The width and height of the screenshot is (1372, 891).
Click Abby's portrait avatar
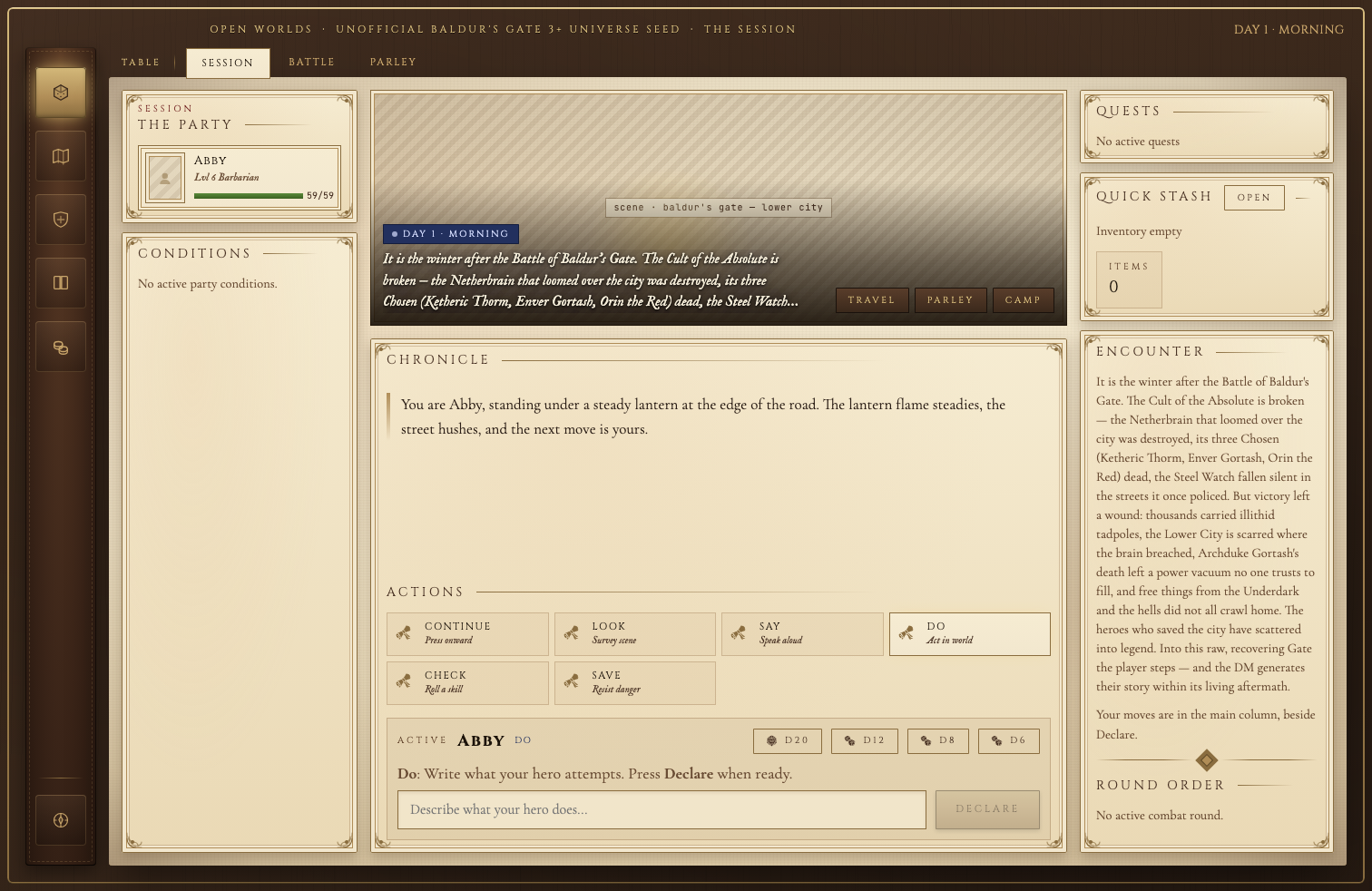pos(165,178)
